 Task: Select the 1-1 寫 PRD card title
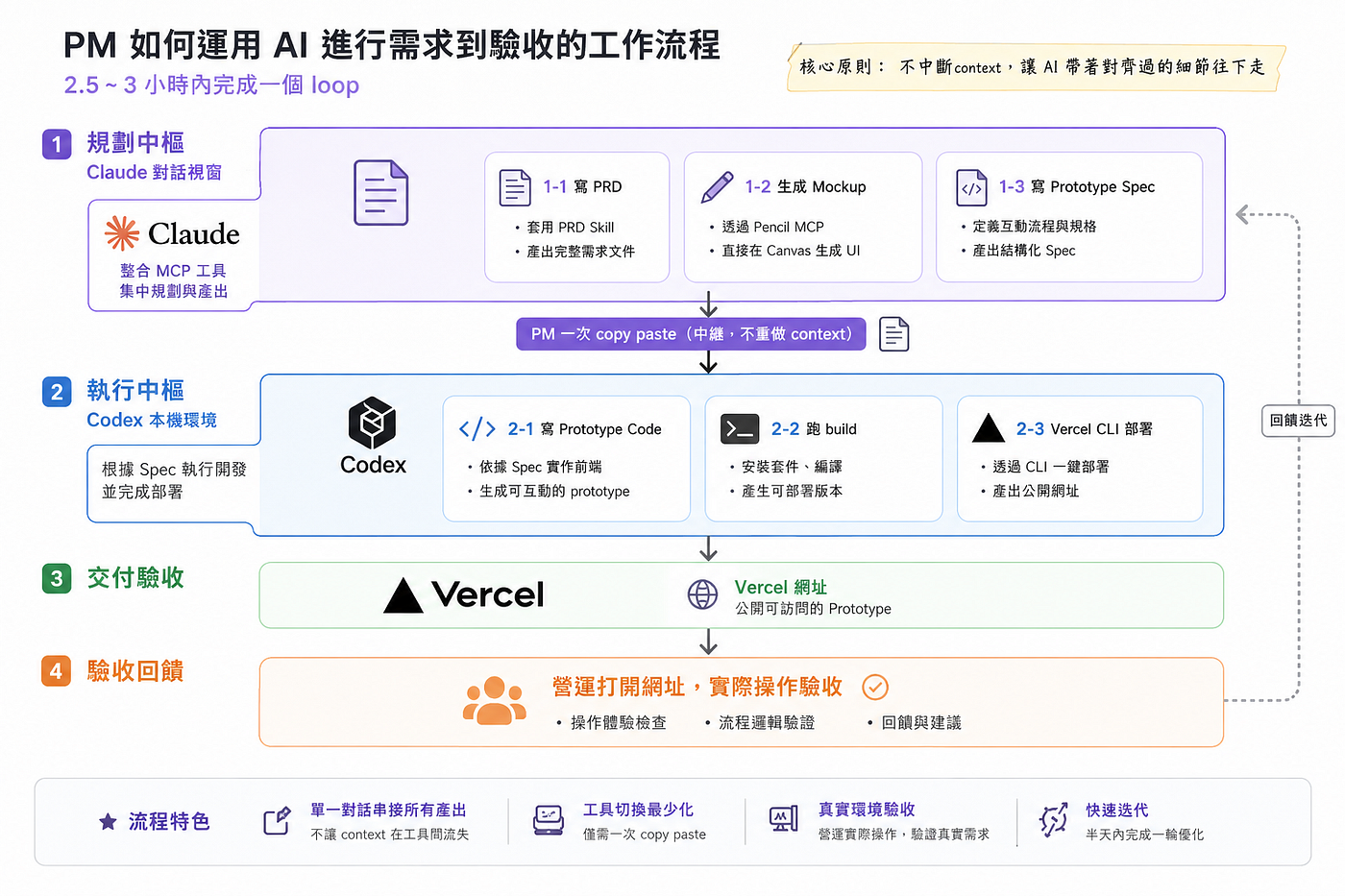click(582, 187)
